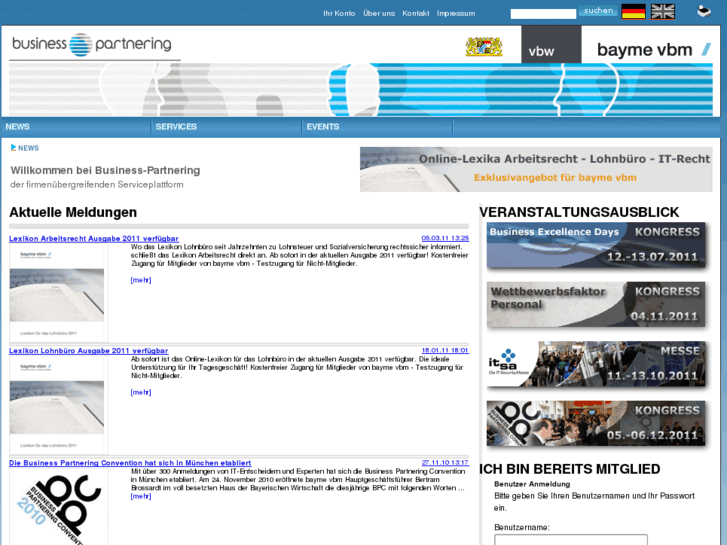Image resolution: width=727 pixels, height=545 pixels.
Task: Open Lexikon Lohnbüro article thumbnail
Action: (58, 405)
